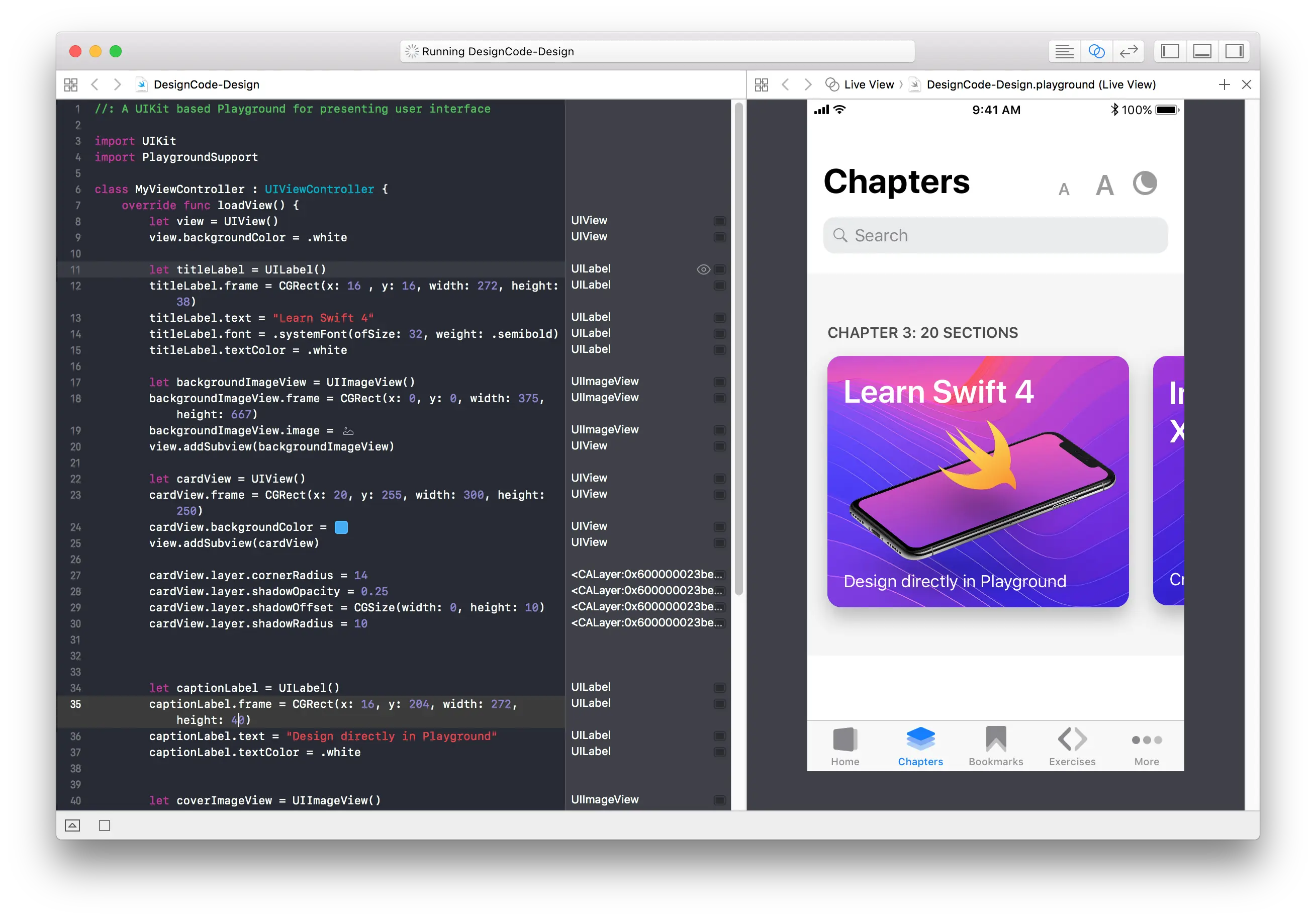Click inside the Search field
This screenshot has width=1316, height=920.
point(994,235)
